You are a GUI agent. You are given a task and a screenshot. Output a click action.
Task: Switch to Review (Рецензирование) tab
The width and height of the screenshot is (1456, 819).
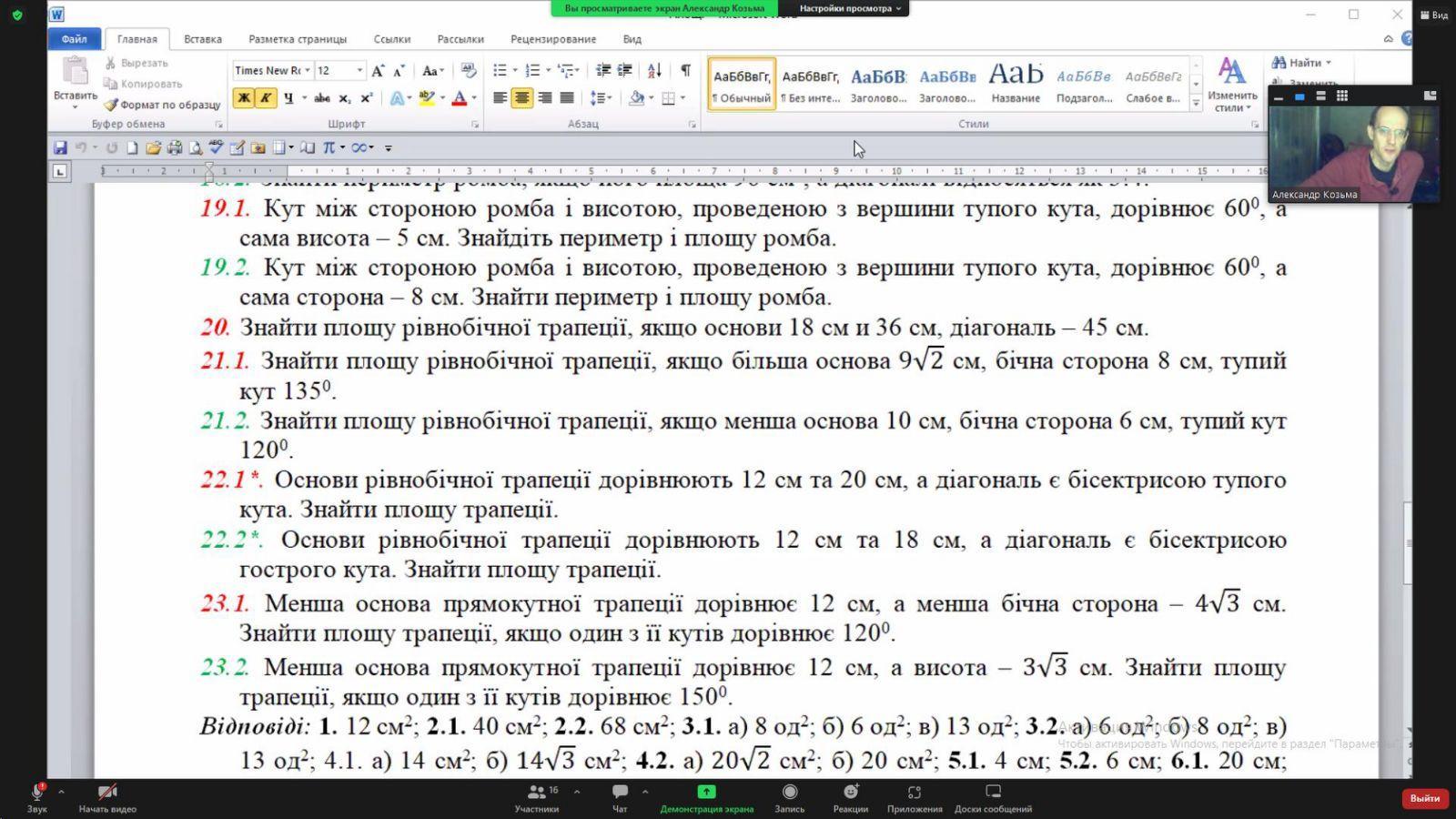[x=553, y=39]
